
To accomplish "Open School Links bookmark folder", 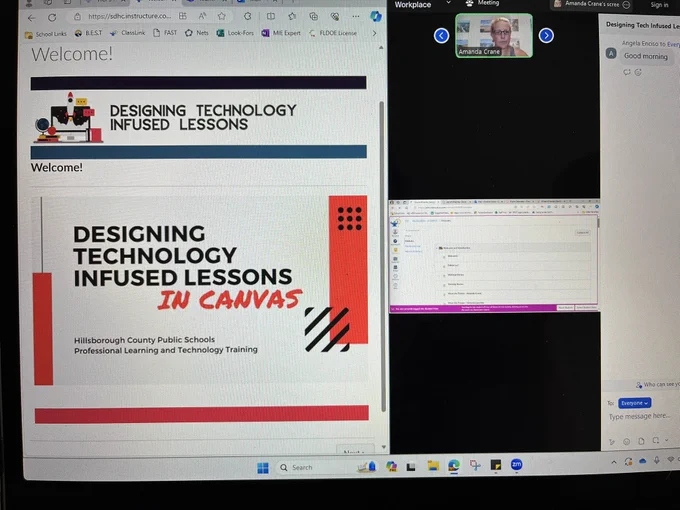I will tap(46, 34).
